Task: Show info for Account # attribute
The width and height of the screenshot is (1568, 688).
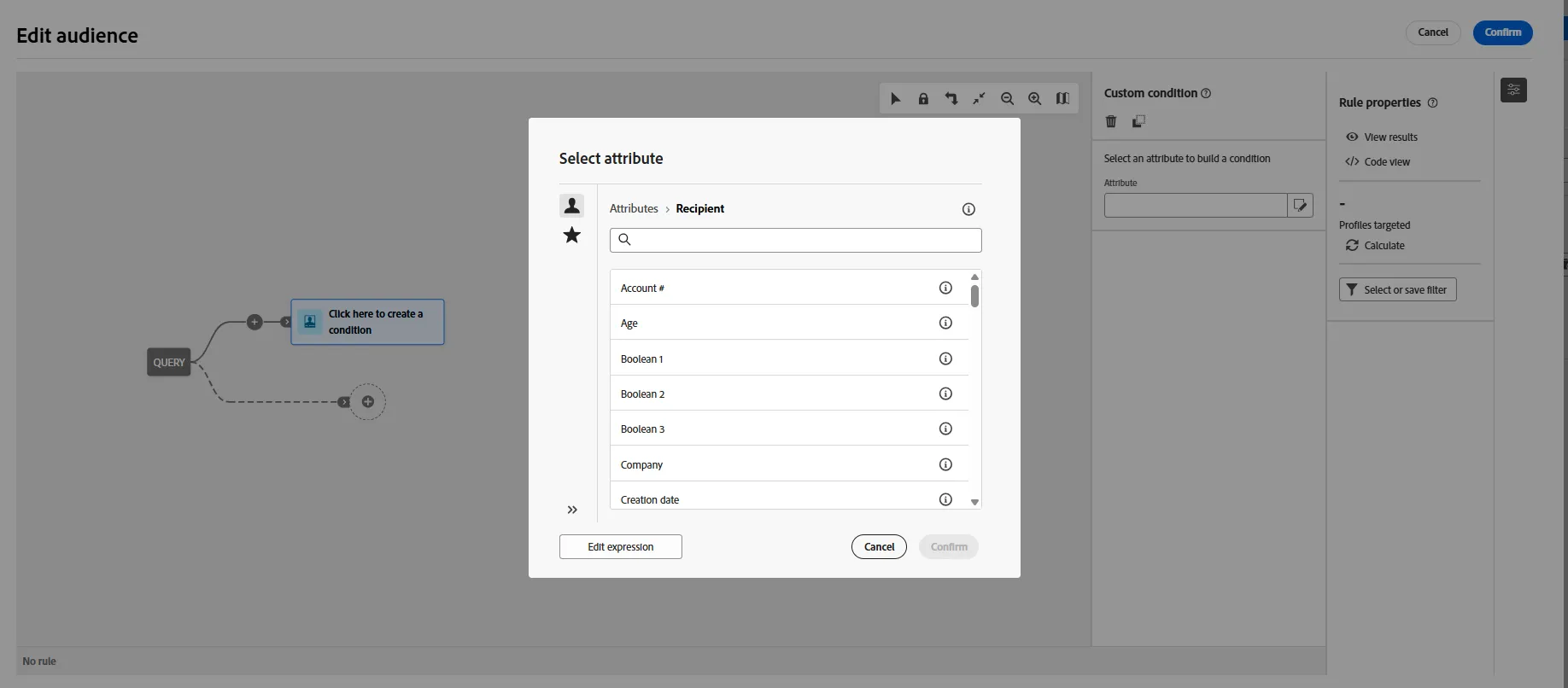Action: coord(945,288)
